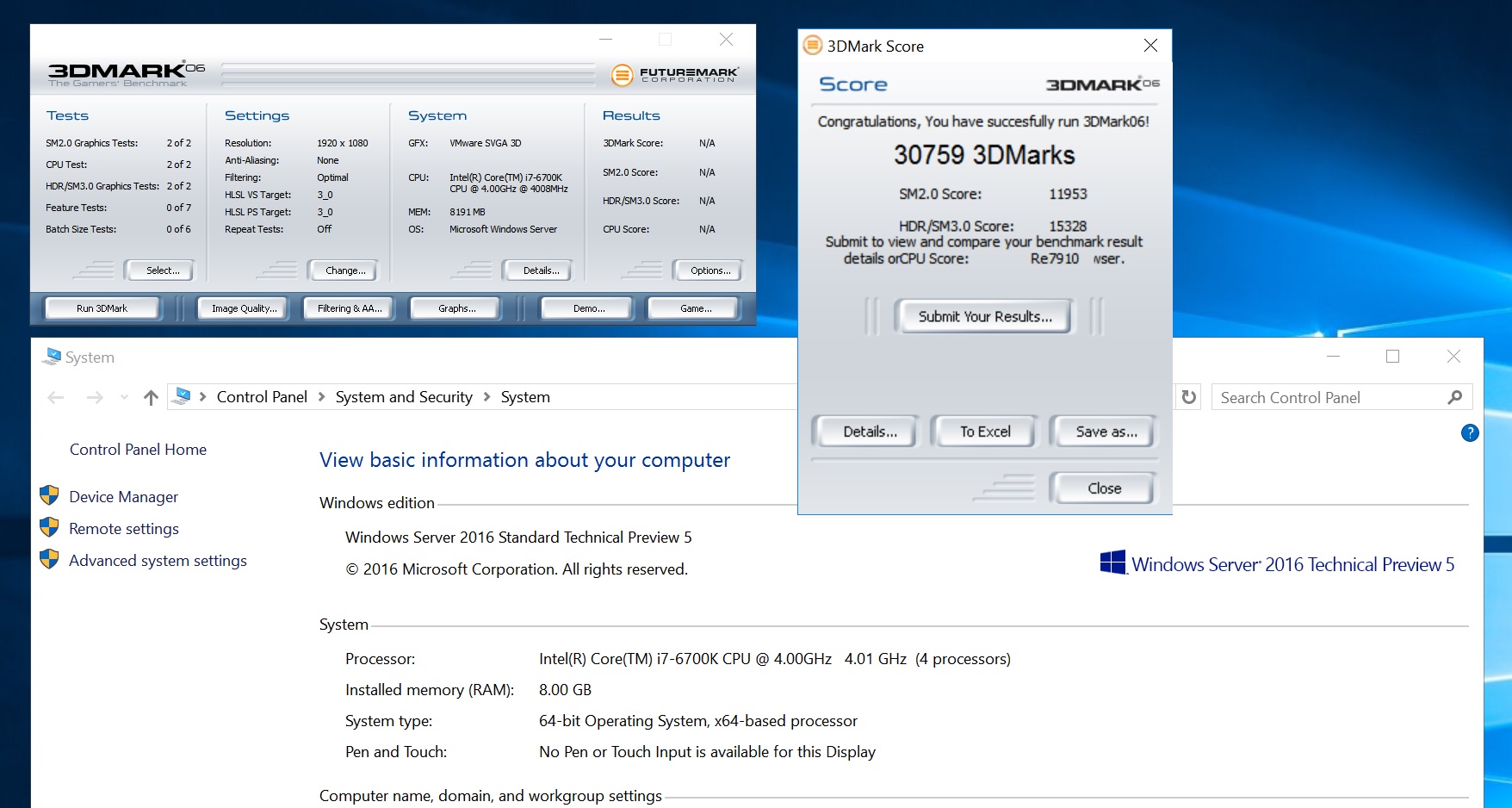1512x808 pixels.
Task: Click the '30759 3DMarks' score text
Action: (x=984, y=155)
